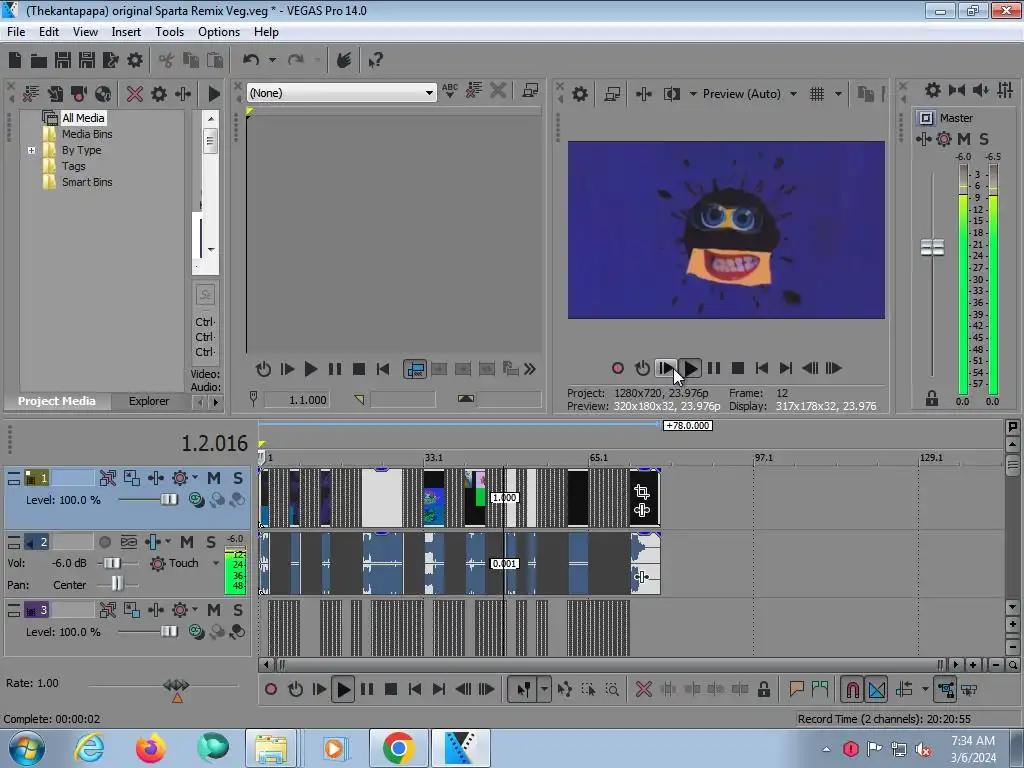Click the preview overlays grid icon
1024x768 pixels.
[816, 94]
